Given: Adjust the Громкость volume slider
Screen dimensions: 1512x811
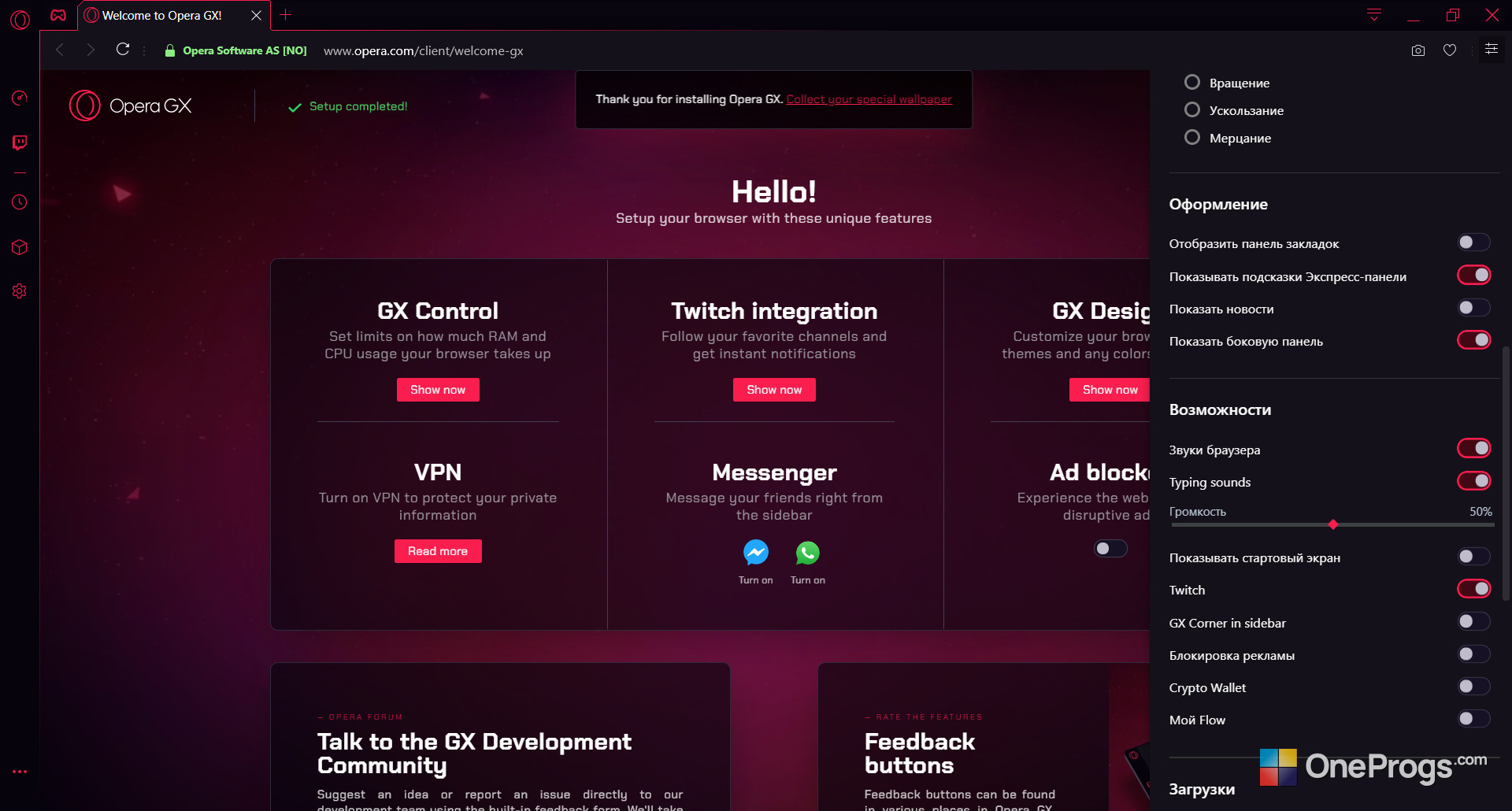Looking at the screenshot, I should click(x=1332, y=524).
